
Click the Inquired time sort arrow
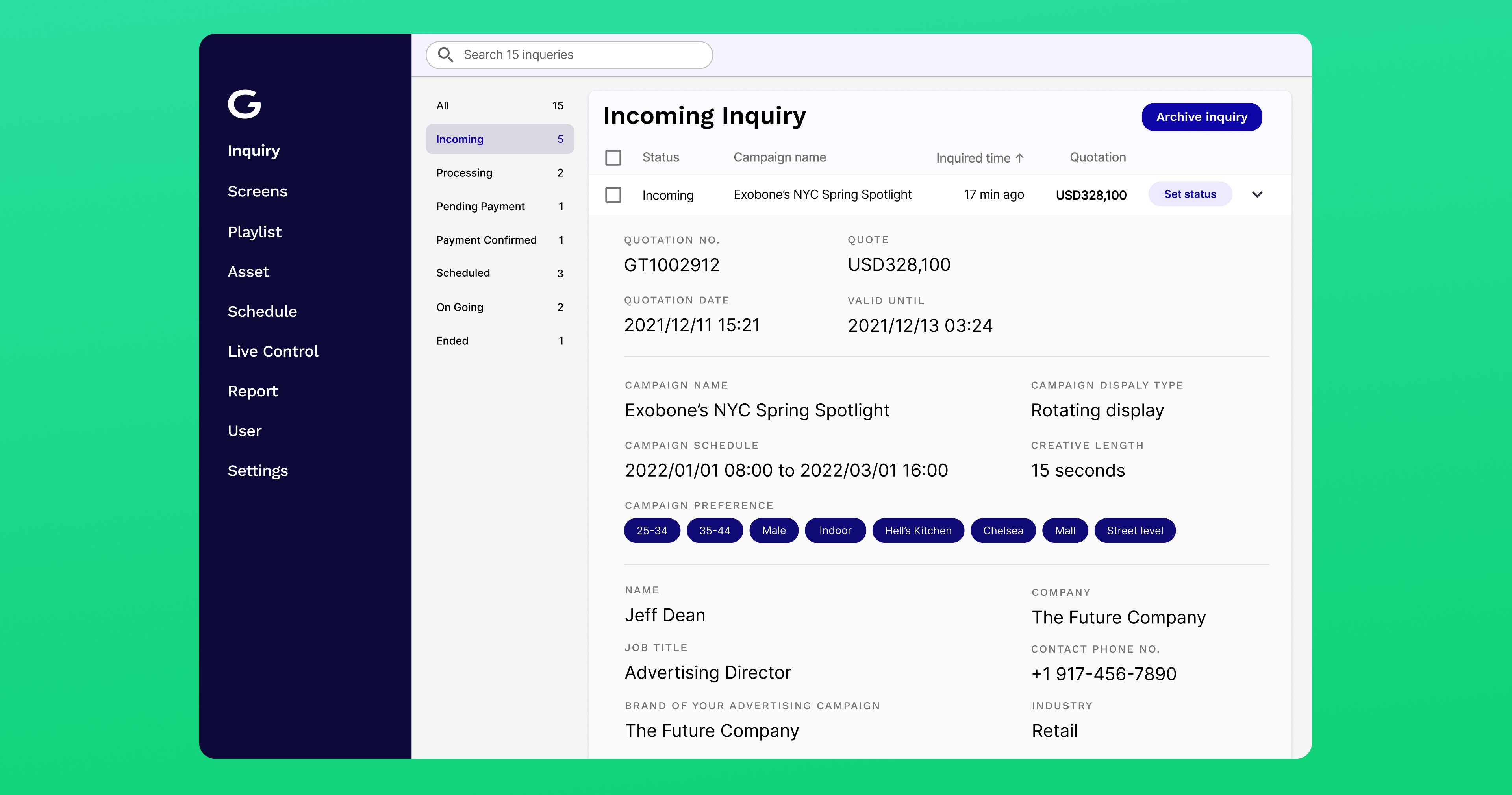pos(1019,158)
